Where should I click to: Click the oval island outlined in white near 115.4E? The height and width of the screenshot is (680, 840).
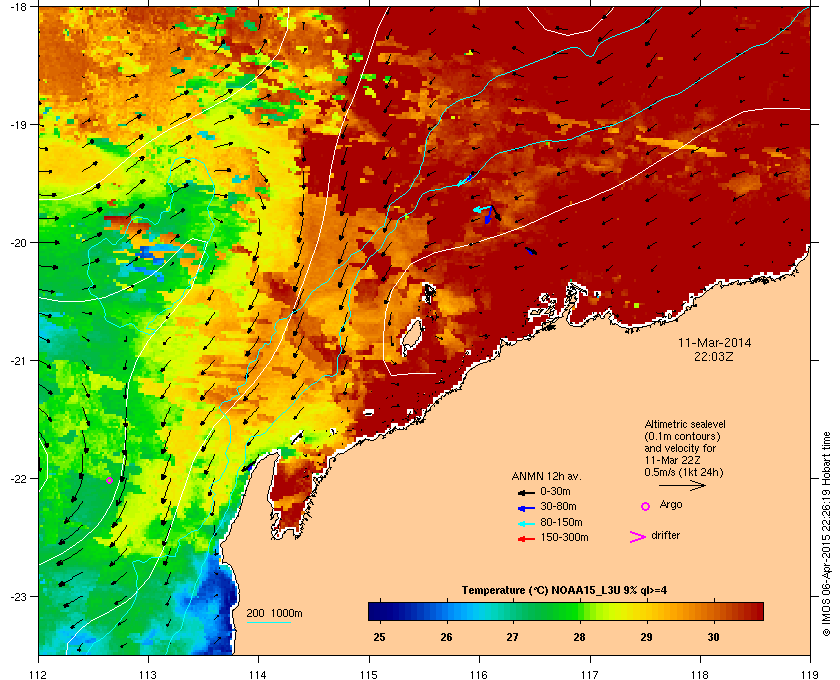[412, 337]
